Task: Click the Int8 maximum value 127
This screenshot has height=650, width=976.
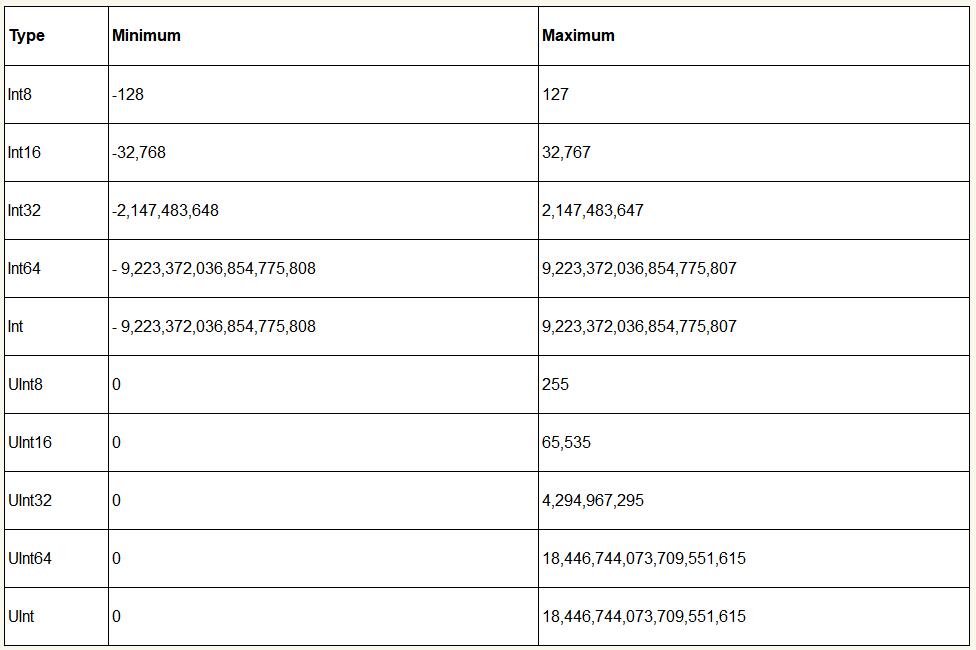Action: (555, 94)
